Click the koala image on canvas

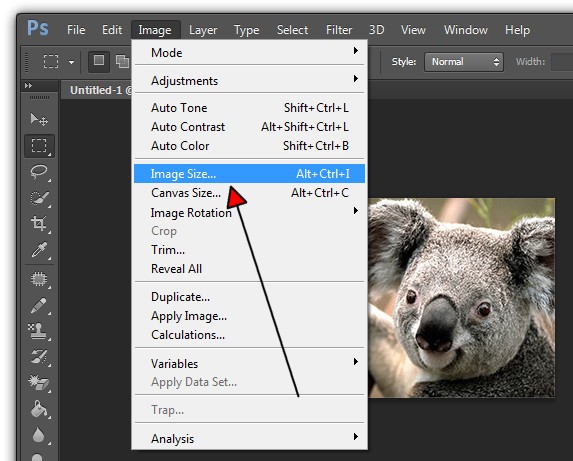click(x=462, y=298)
